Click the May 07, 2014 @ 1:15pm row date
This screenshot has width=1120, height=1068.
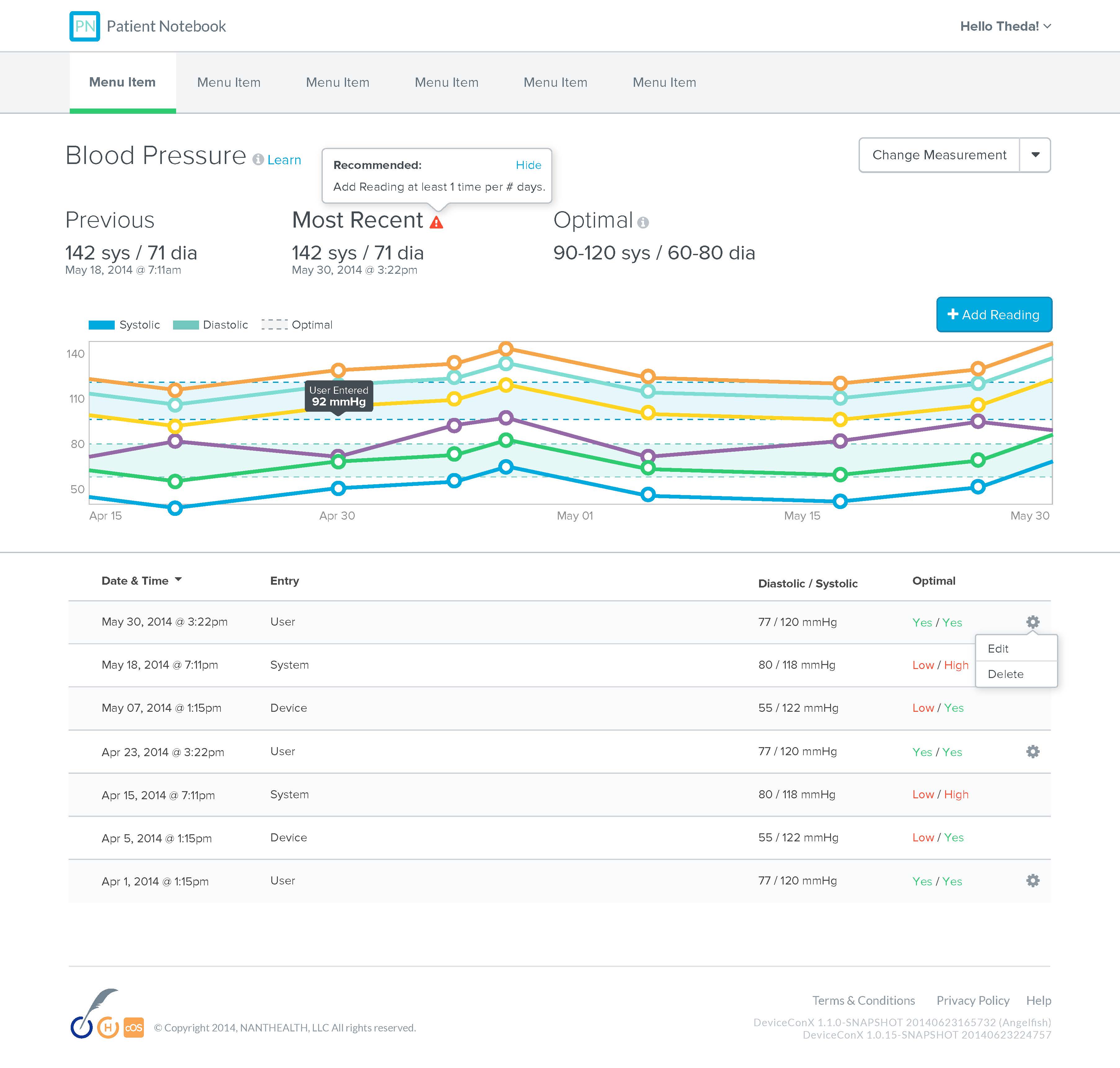(161, 708)
